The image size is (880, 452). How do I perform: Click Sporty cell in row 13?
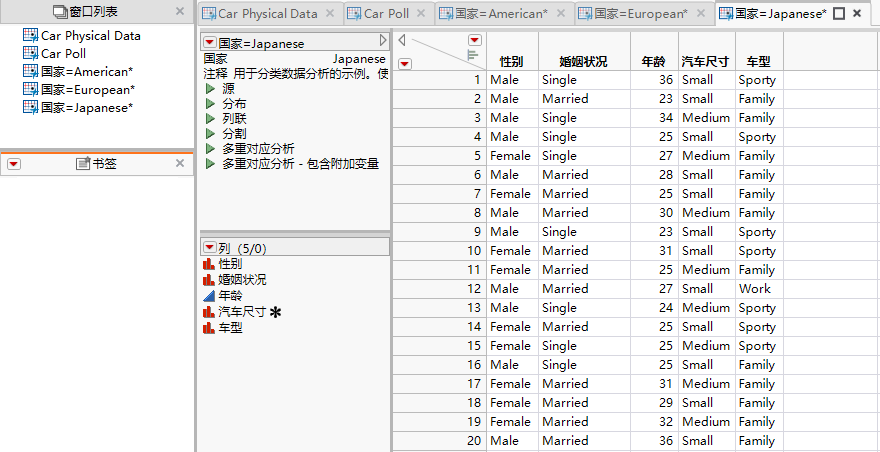[759, 308]
